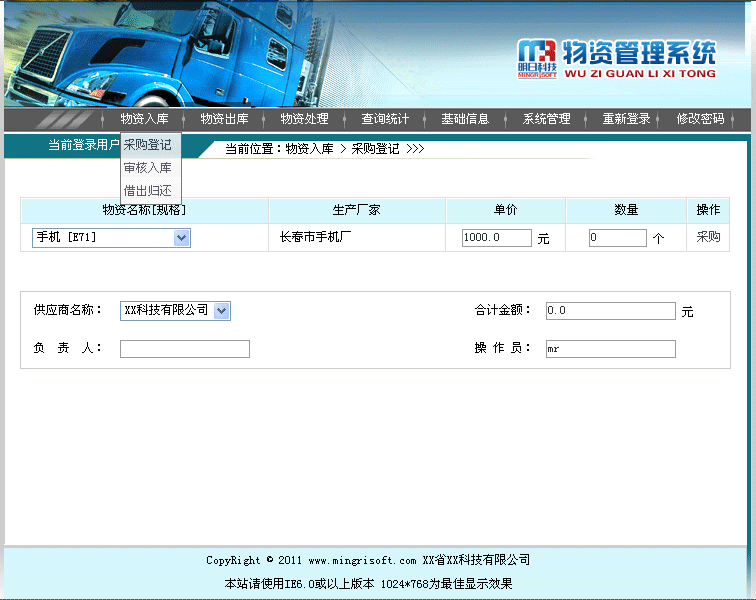Open the 系统管理 menu
The image size is (756, 600).
tap(546, 119)
